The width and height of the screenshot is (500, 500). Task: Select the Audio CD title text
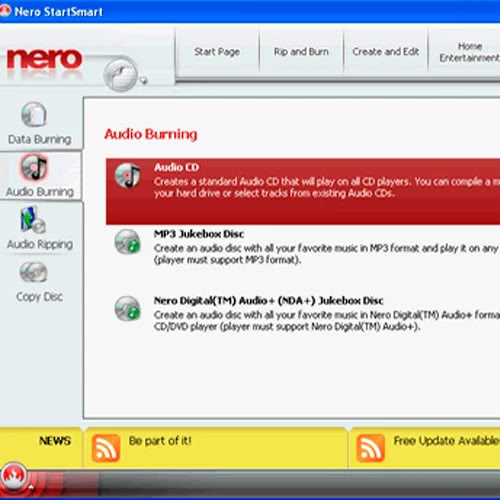pyautogui.click(x=176, y=167)
